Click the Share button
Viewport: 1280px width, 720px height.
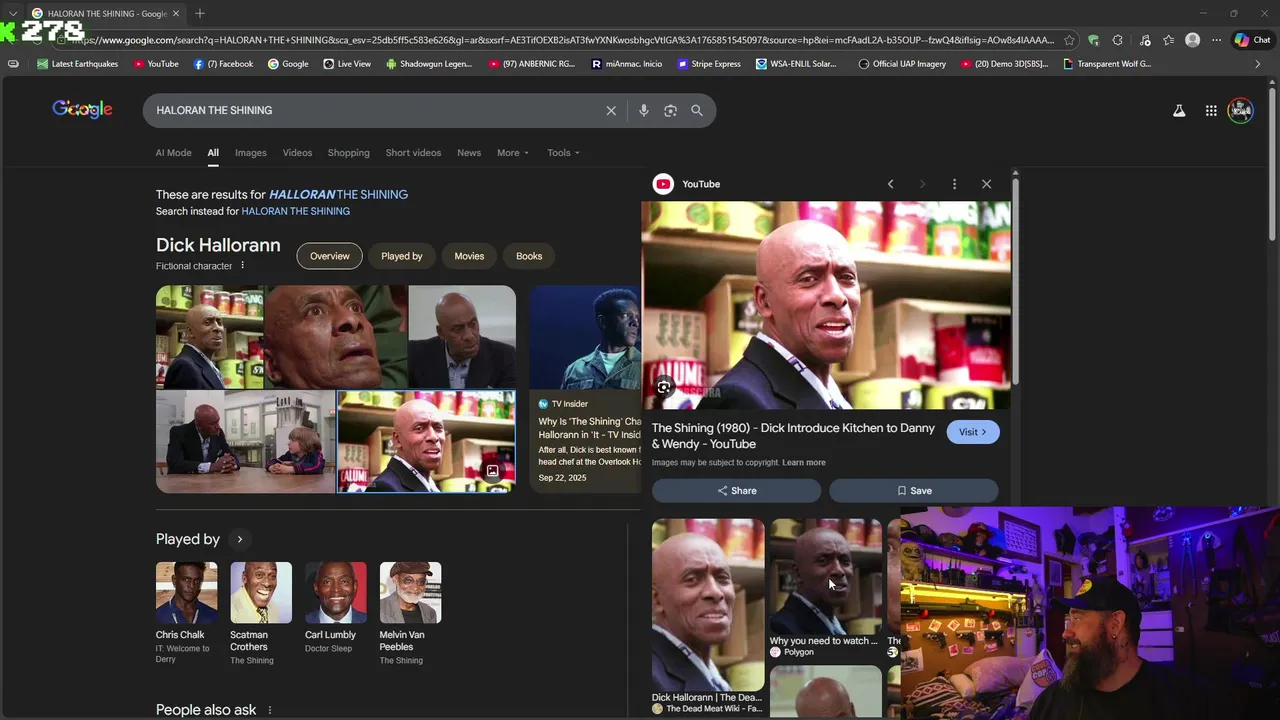pos(736,490)
